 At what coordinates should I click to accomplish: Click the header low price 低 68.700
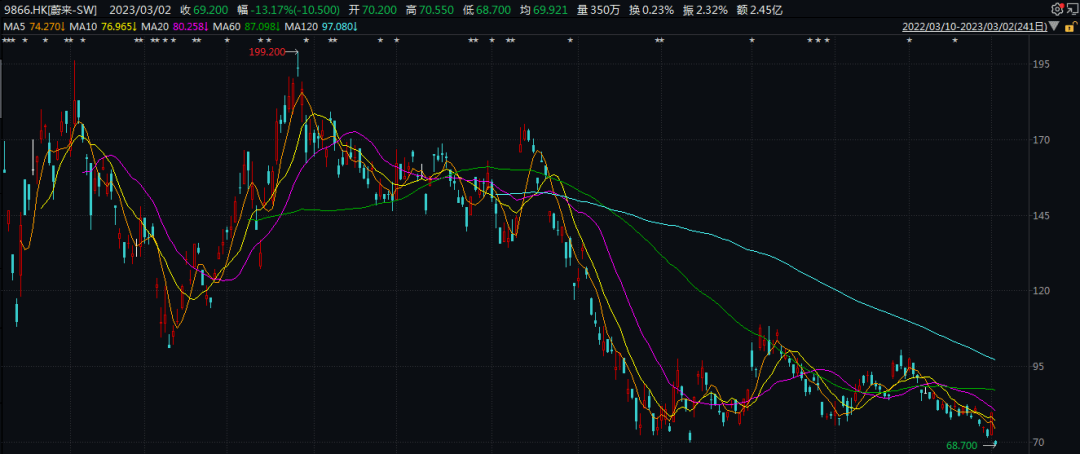coord(485,10)
